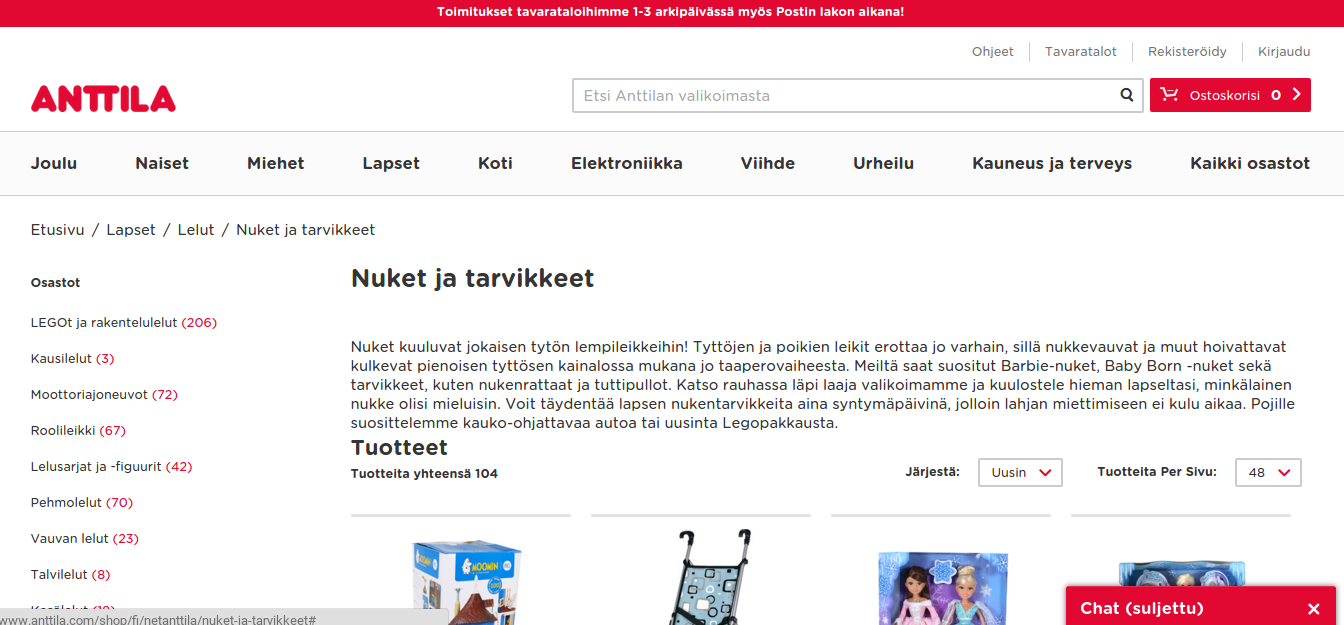The height and width of the screenshot is (625, 1344).
Task: Open the Joulu menu
Action: click(54, 163)
